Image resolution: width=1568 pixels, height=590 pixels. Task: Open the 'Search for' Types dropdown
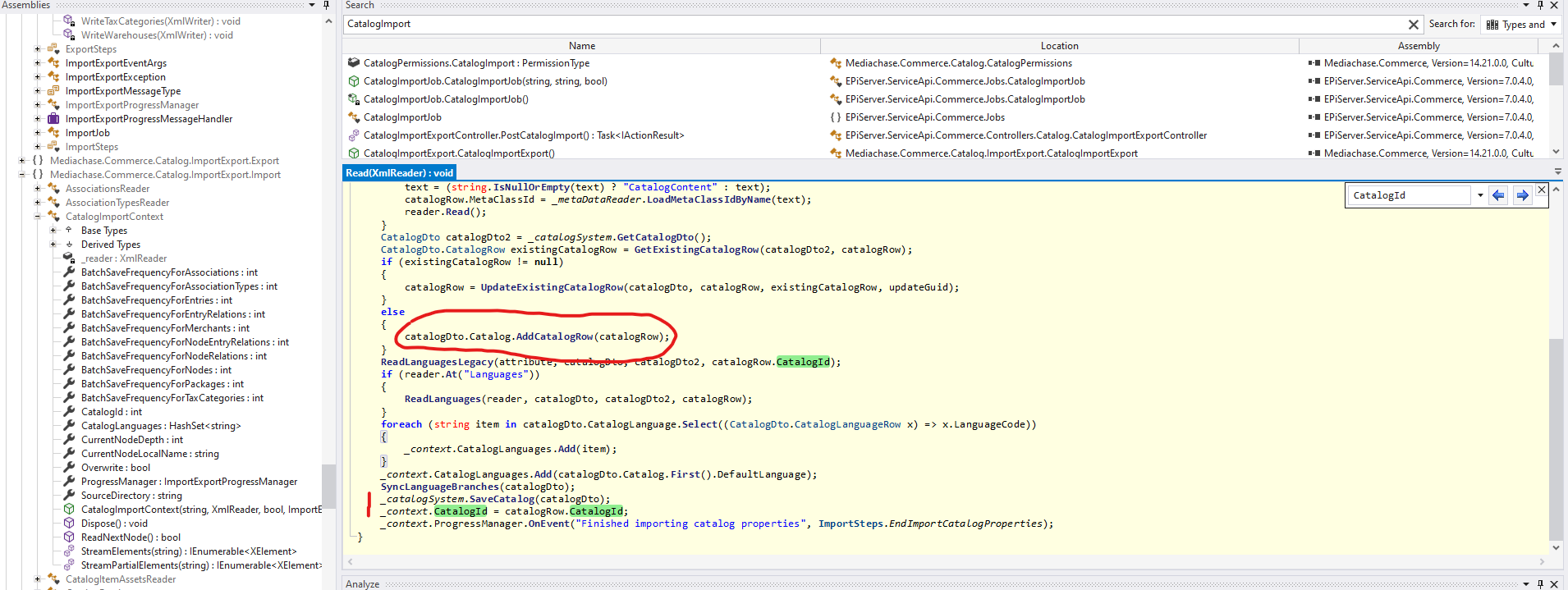(1522, 25)
